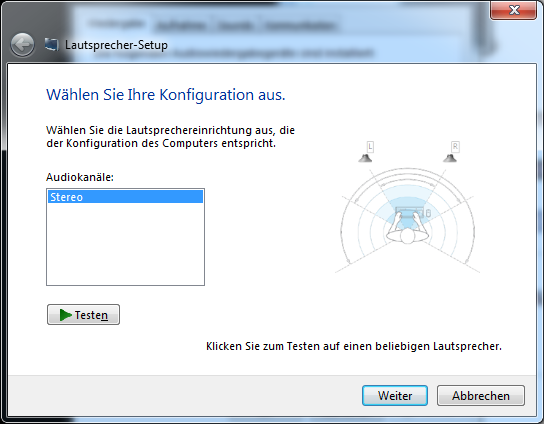Close the Lautsprecher-Setup window

pos(513,10)
